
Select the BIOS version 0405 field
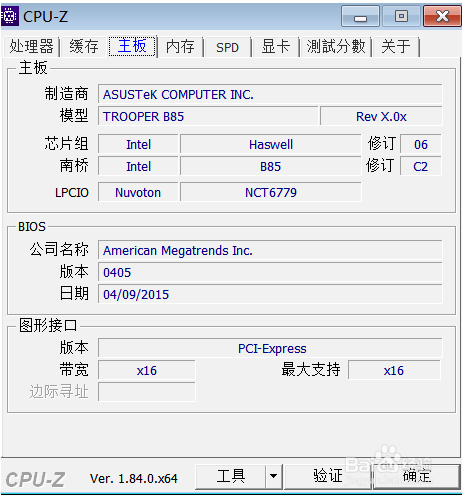coord(270,272)
